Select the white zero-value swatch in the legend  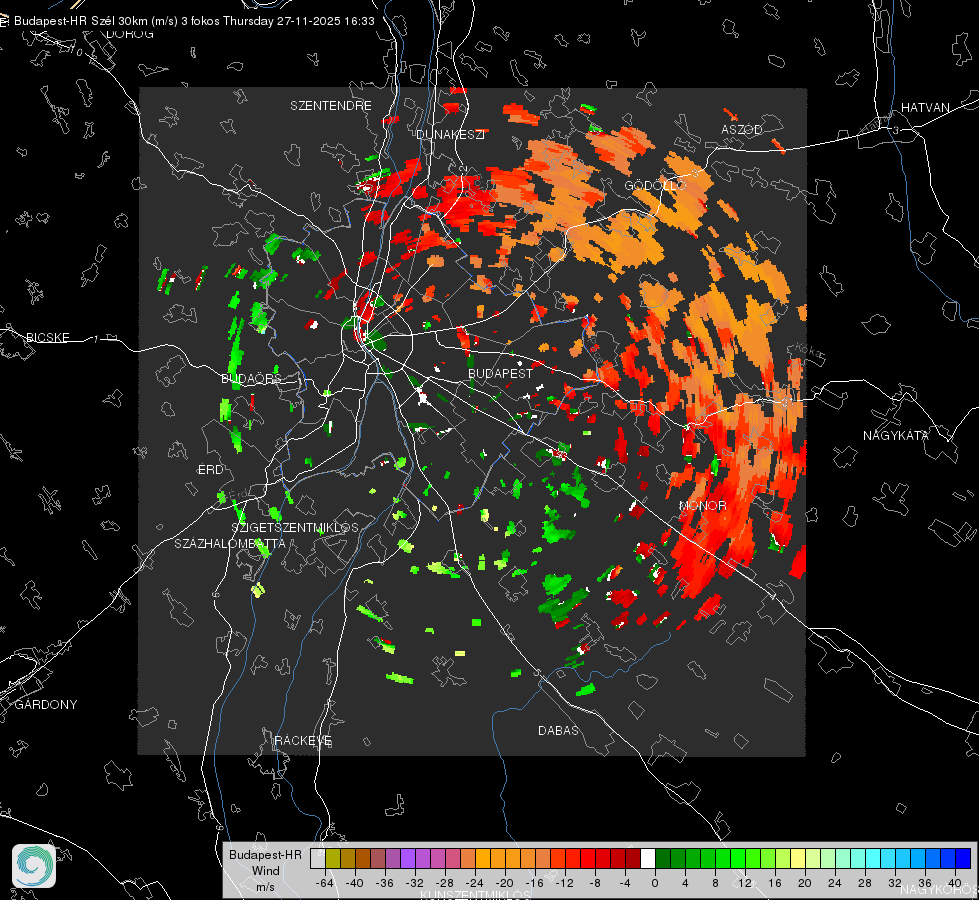pyautogui.click(x=648, y=859)
